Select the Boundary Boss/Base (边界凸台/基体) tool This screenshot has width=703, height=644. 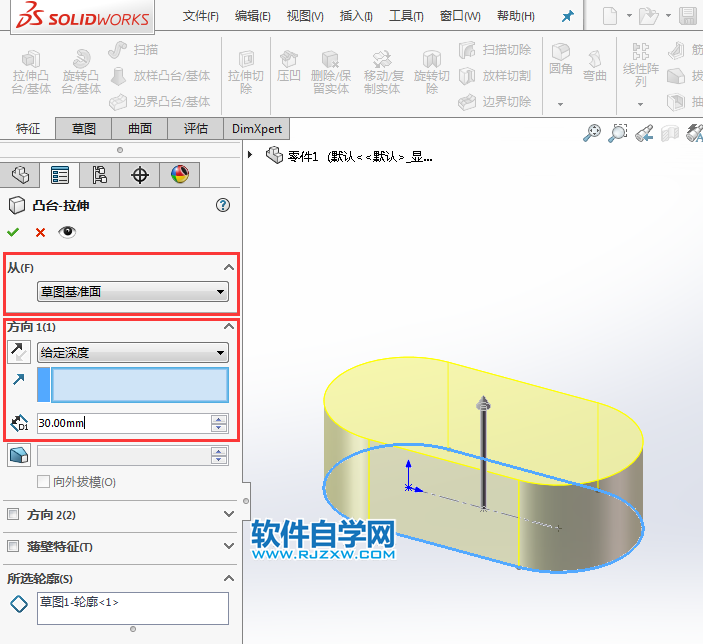click(160, 102)
